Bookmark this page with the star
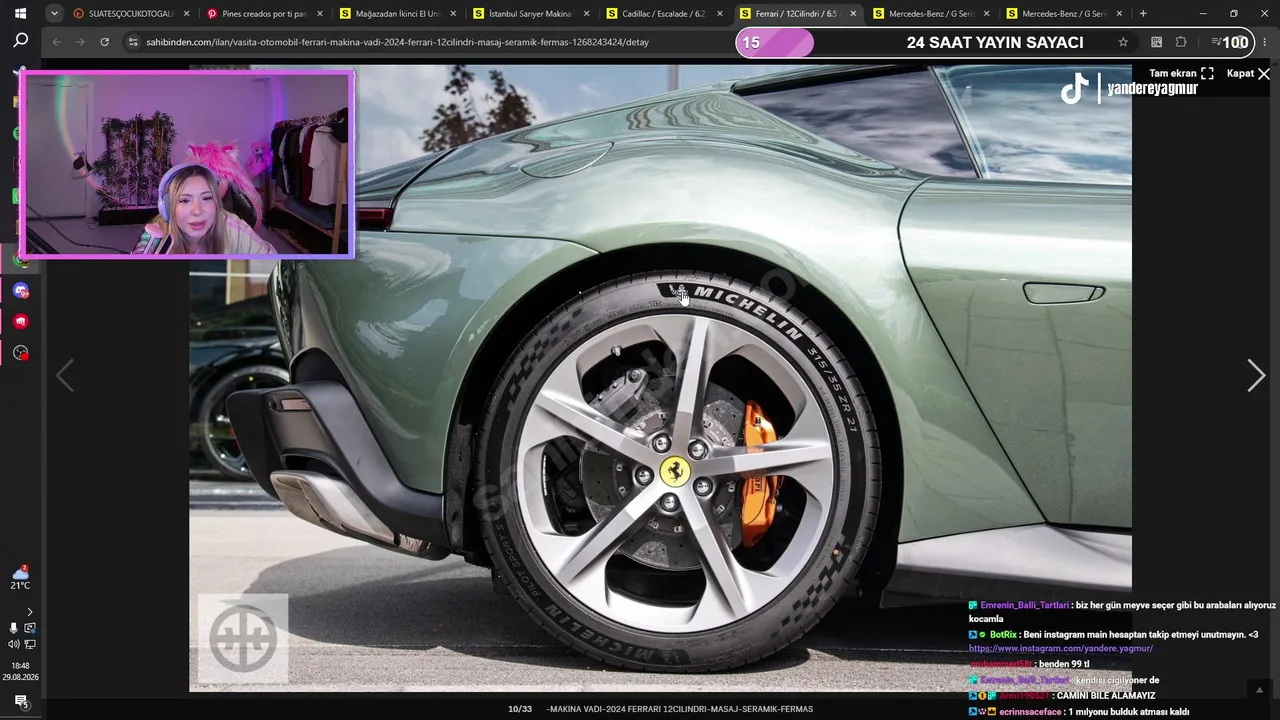 click(1123, 42)
